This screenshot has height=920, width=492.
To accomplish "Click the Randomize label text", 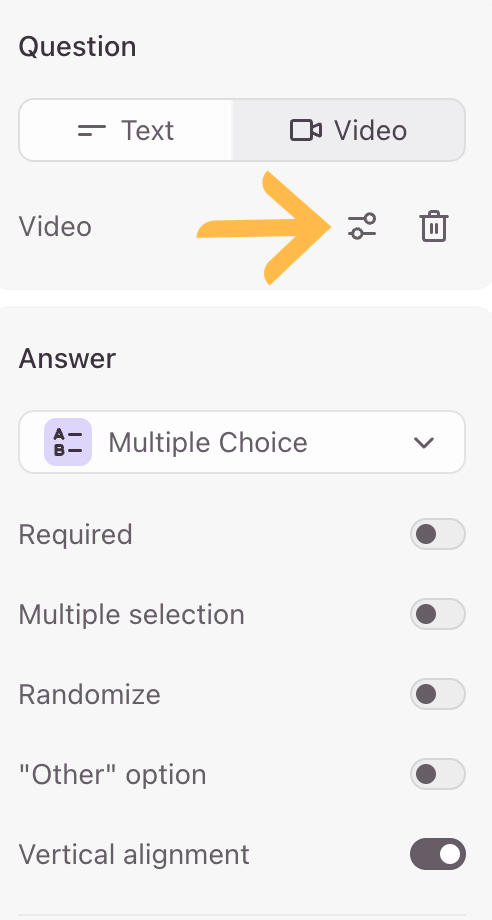I will point(90,695).
